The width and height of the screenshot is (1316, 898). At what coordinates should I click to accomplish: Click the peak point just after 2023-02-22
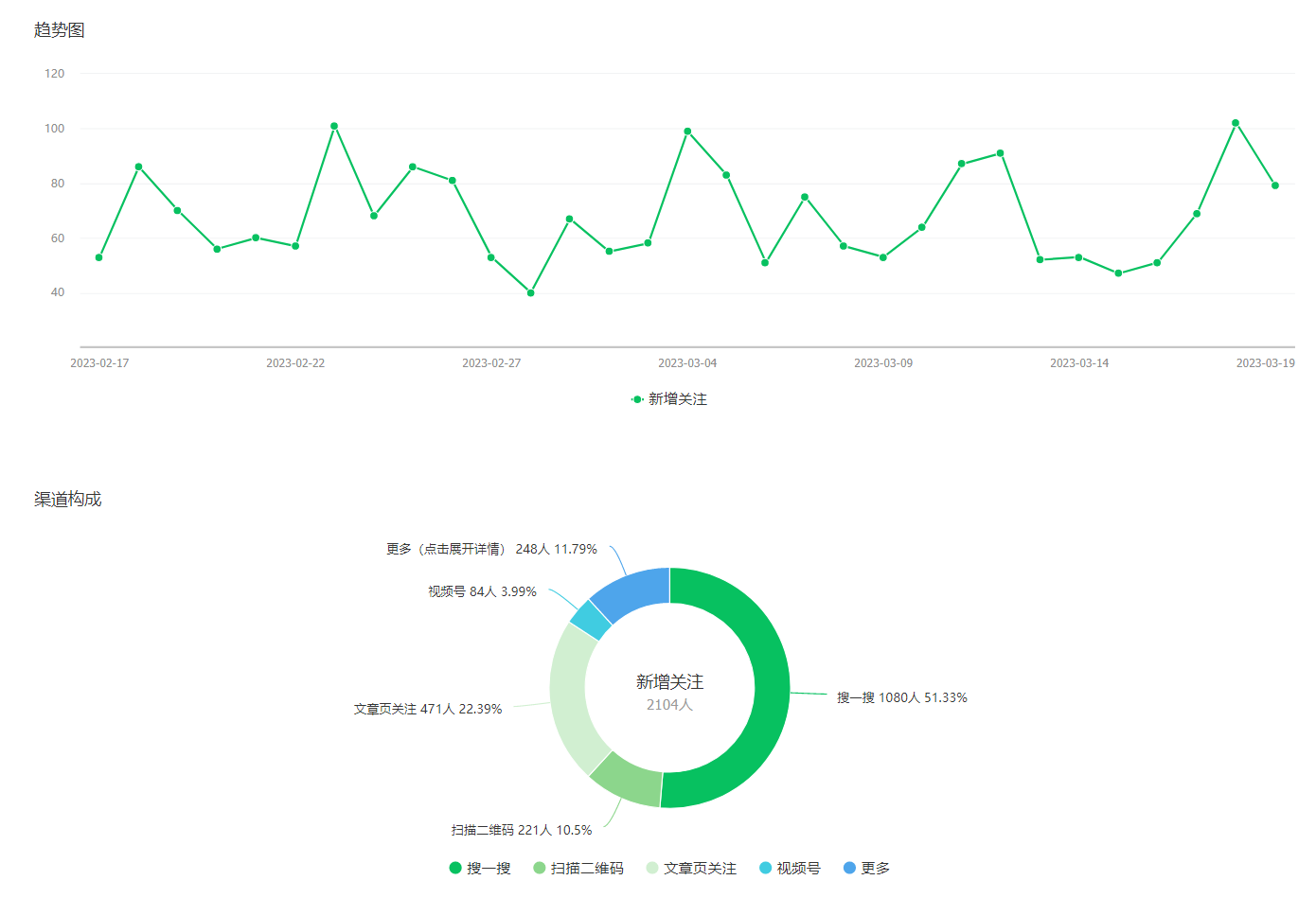(x=334, y=126)
